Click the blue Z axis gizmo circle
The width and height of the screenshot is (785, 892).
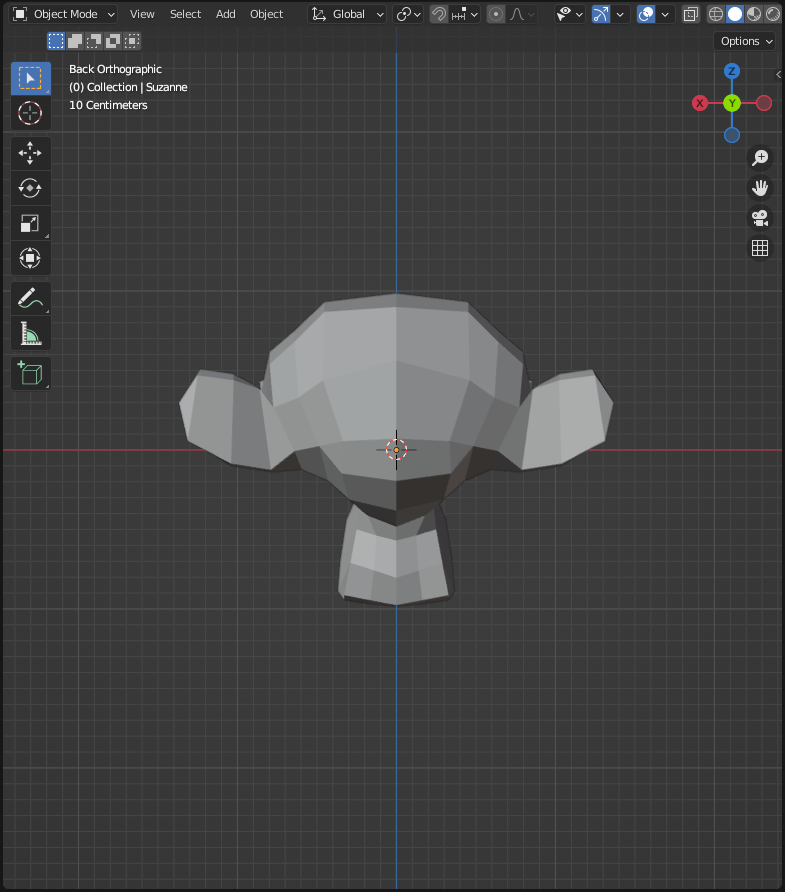point(732,71)
